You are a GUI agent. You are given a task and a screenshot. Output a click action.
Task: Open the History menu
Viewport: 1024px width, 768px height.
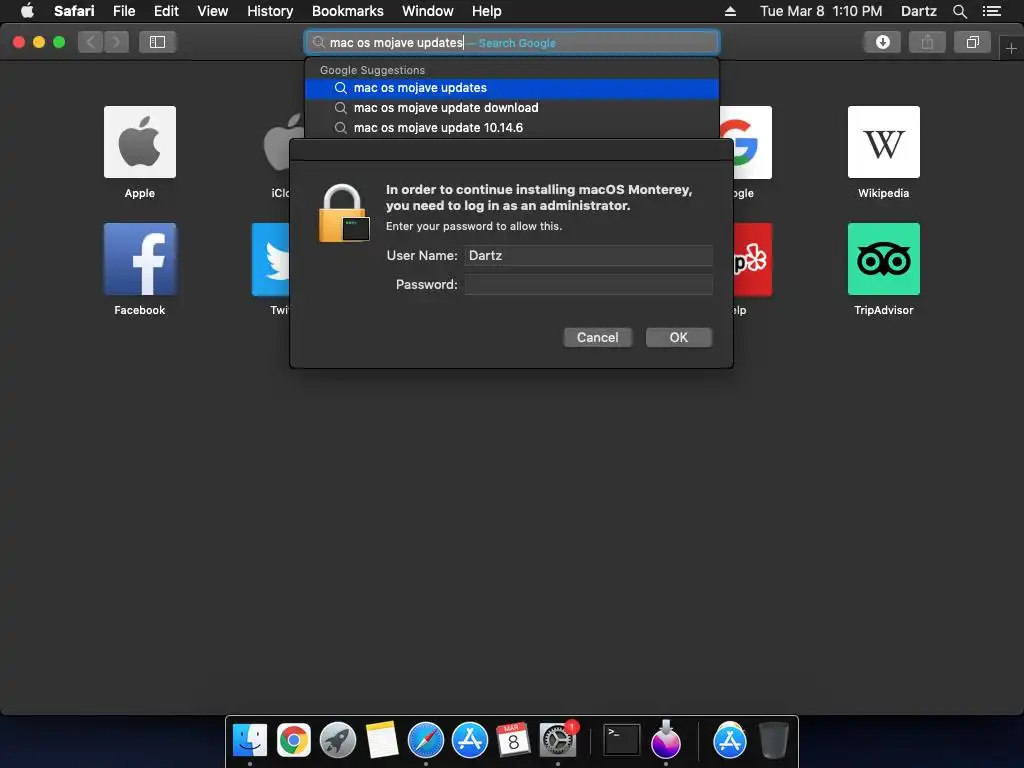270,11
